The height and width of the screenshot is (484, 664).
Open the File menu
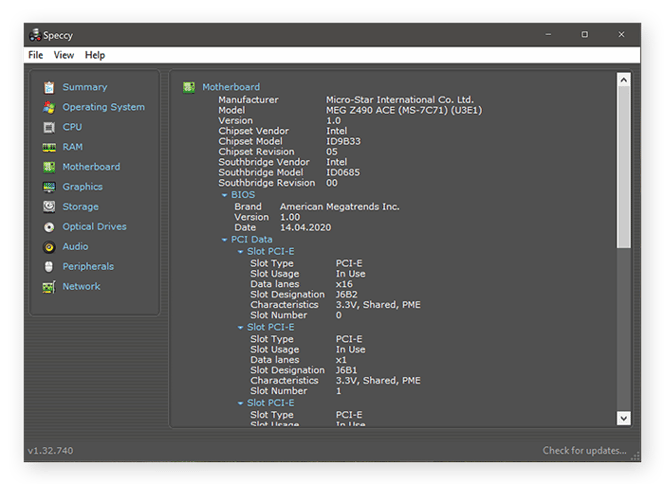click(36, 55)
